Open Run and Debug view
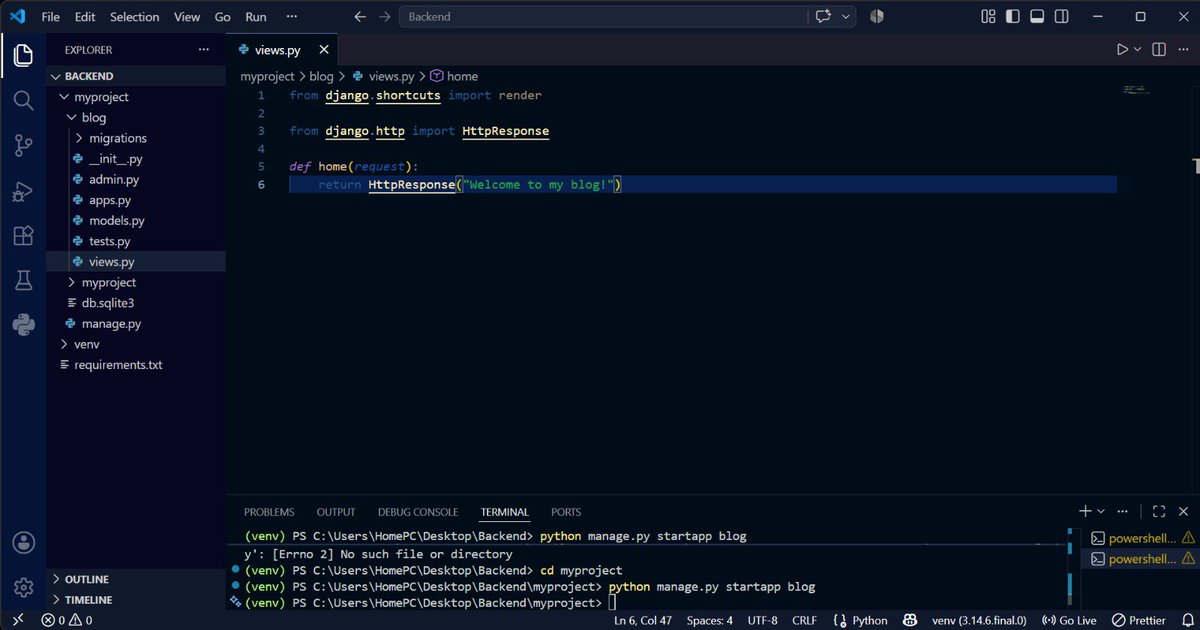This screenshot has width=1200, height=630. [23, 191]
